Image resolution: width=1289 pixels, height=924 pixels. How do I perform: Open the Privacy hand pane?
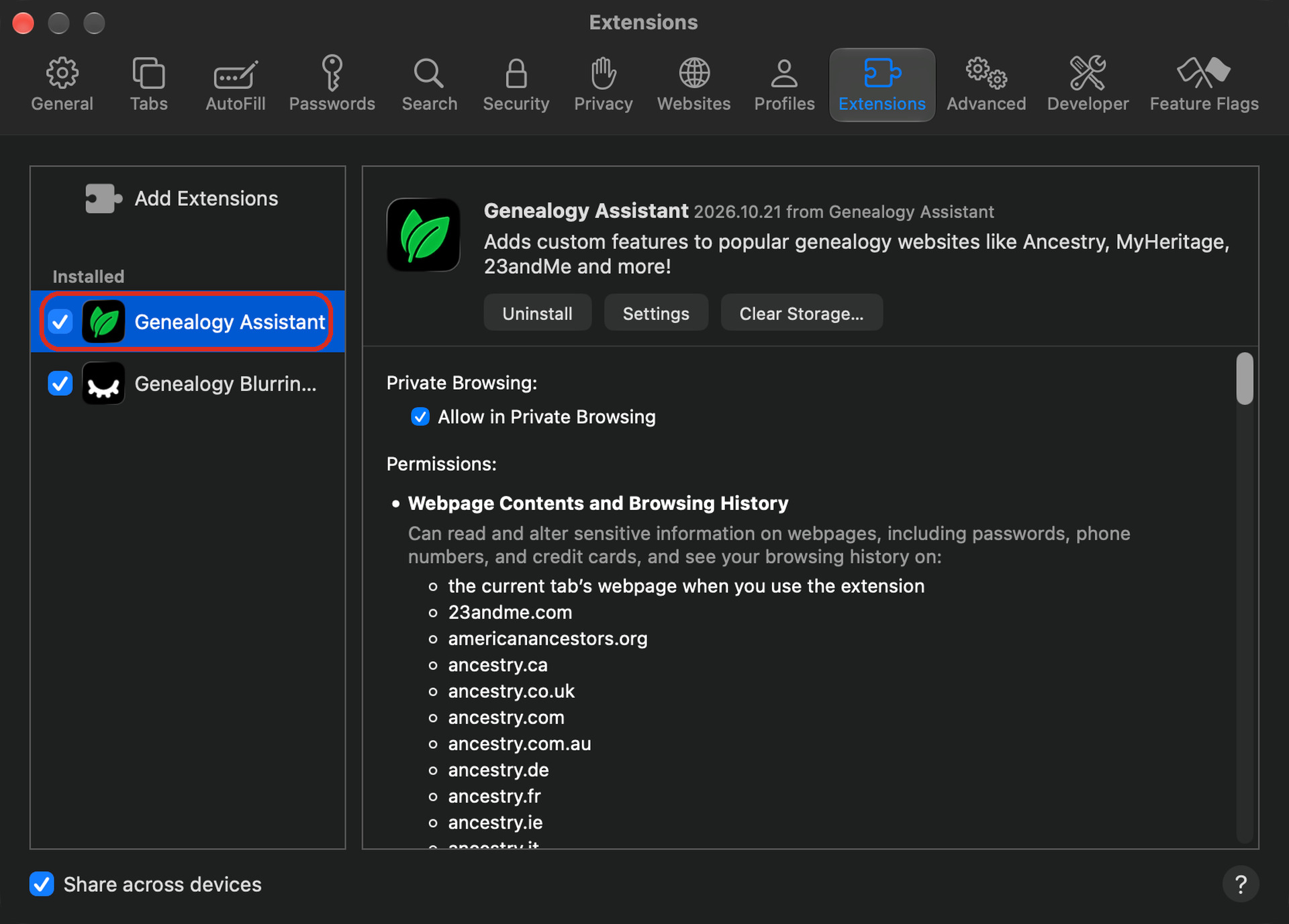(603, 85)
